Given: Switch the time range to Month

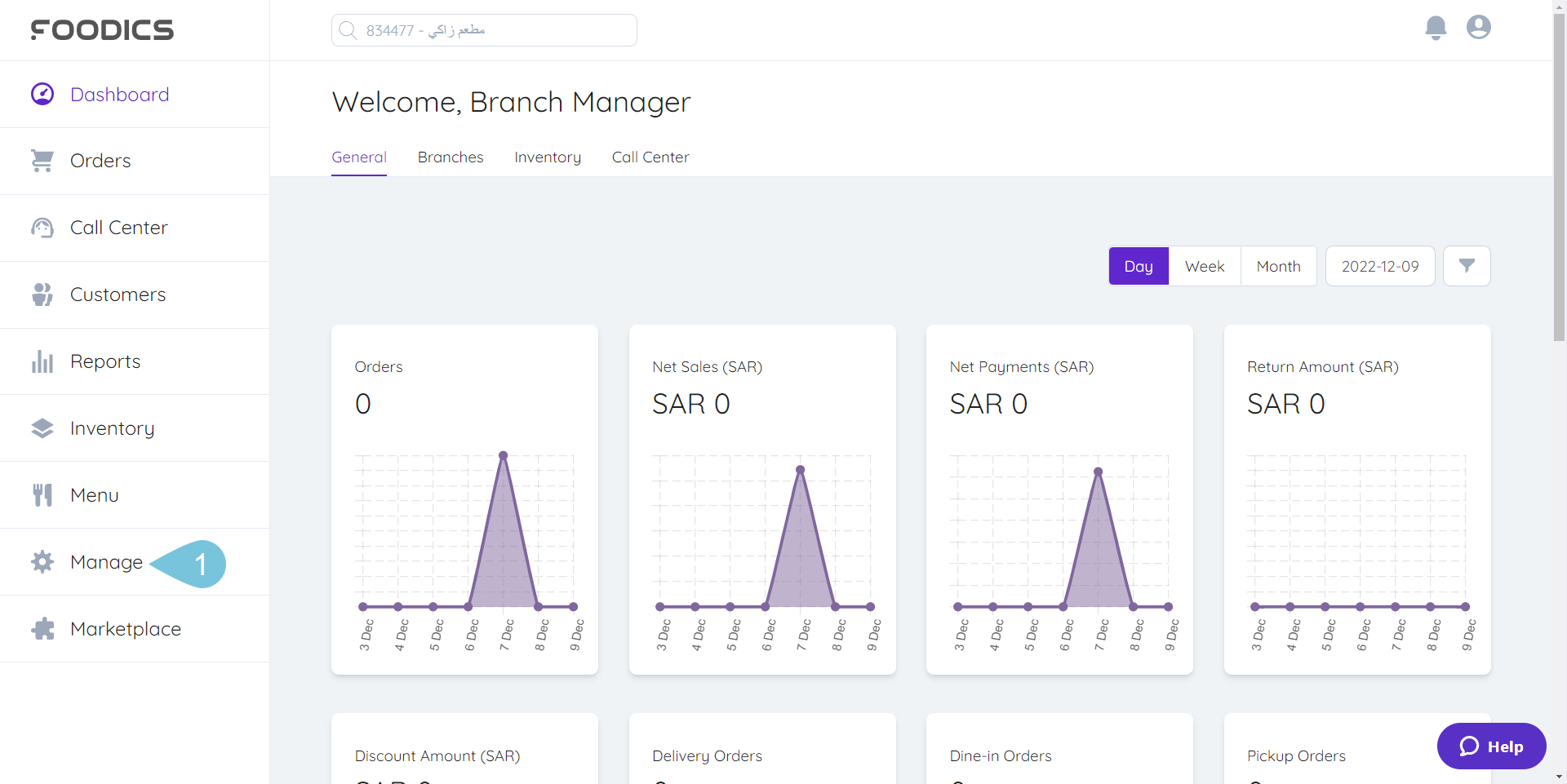Looking at the screenshot, I should [x=1278, y=266].
